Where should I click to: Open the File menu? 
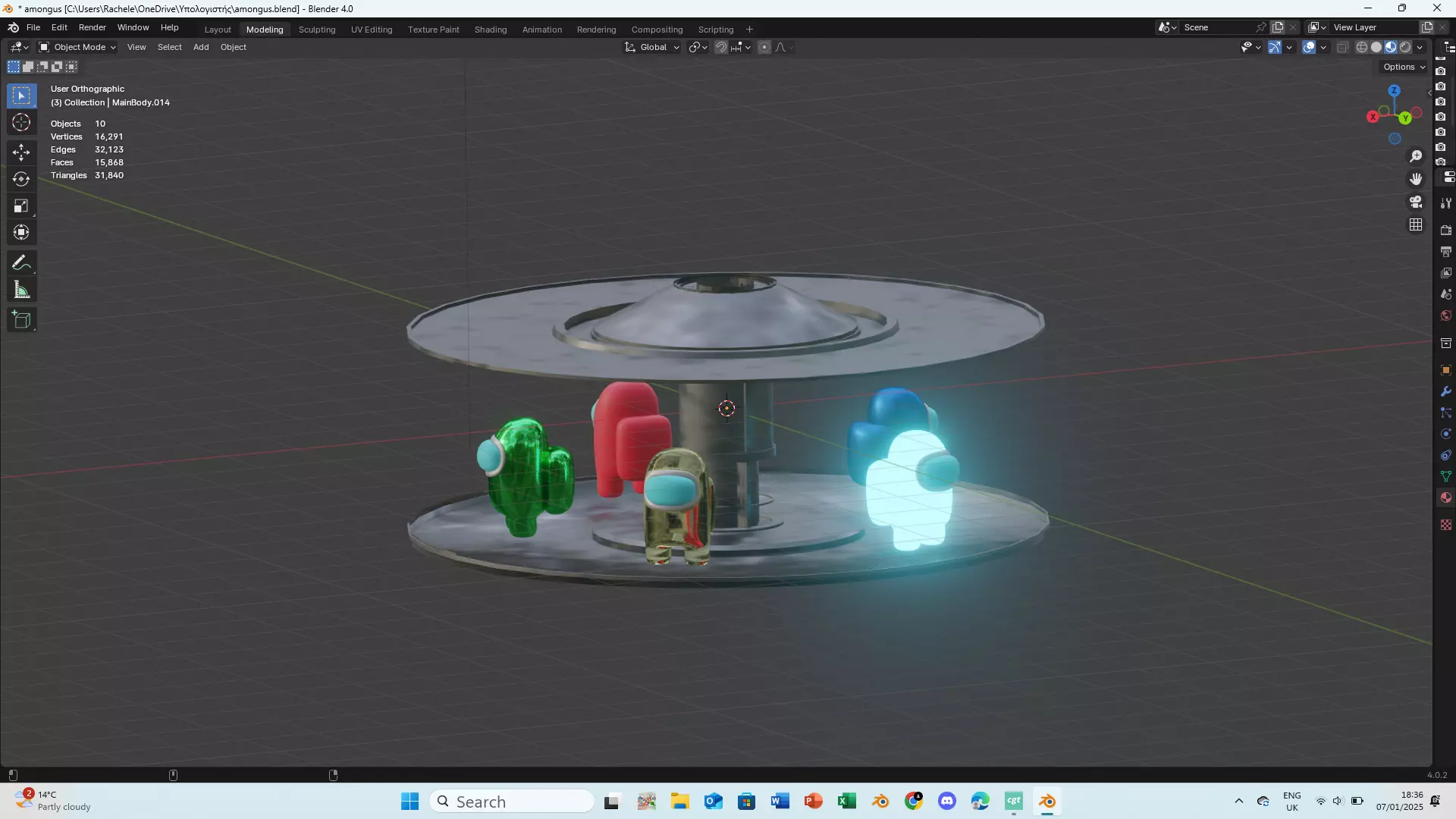tap(33, 27)
